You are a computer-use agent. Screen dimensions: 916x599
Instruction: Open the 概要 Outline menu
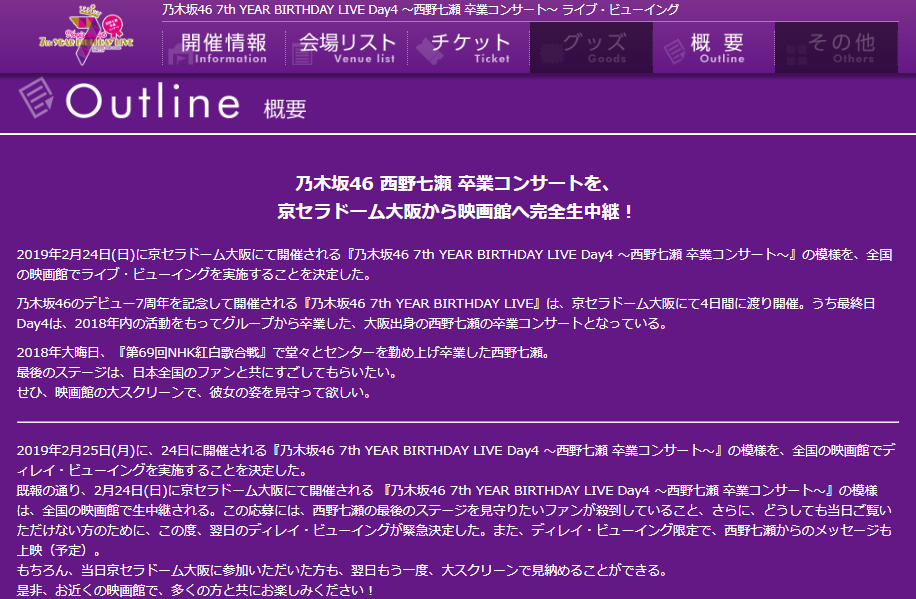point(714,48)
